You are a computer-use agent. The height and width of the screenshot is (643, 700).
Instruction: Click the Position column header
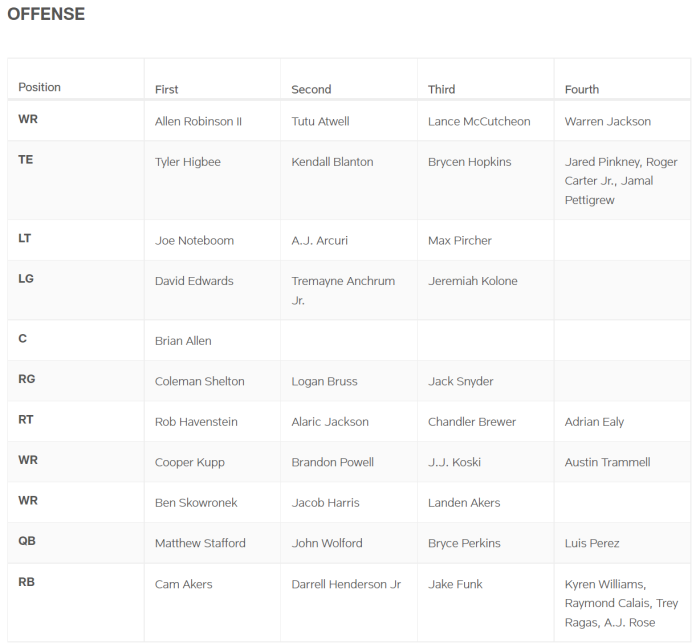[39, 88]
